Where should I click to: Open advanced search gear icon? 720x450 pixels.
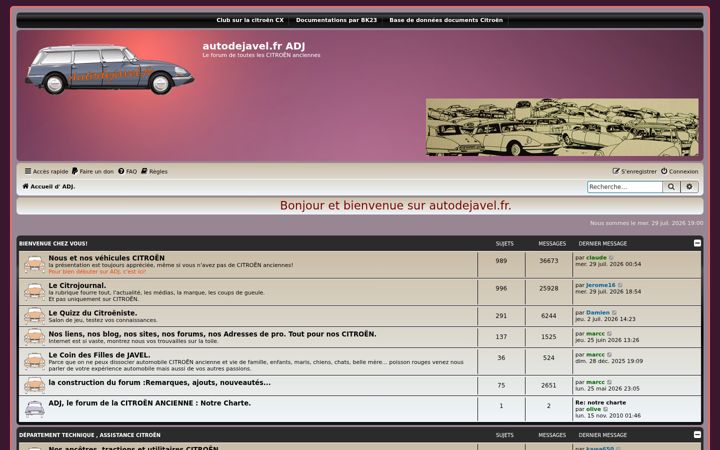pos(689,186)
